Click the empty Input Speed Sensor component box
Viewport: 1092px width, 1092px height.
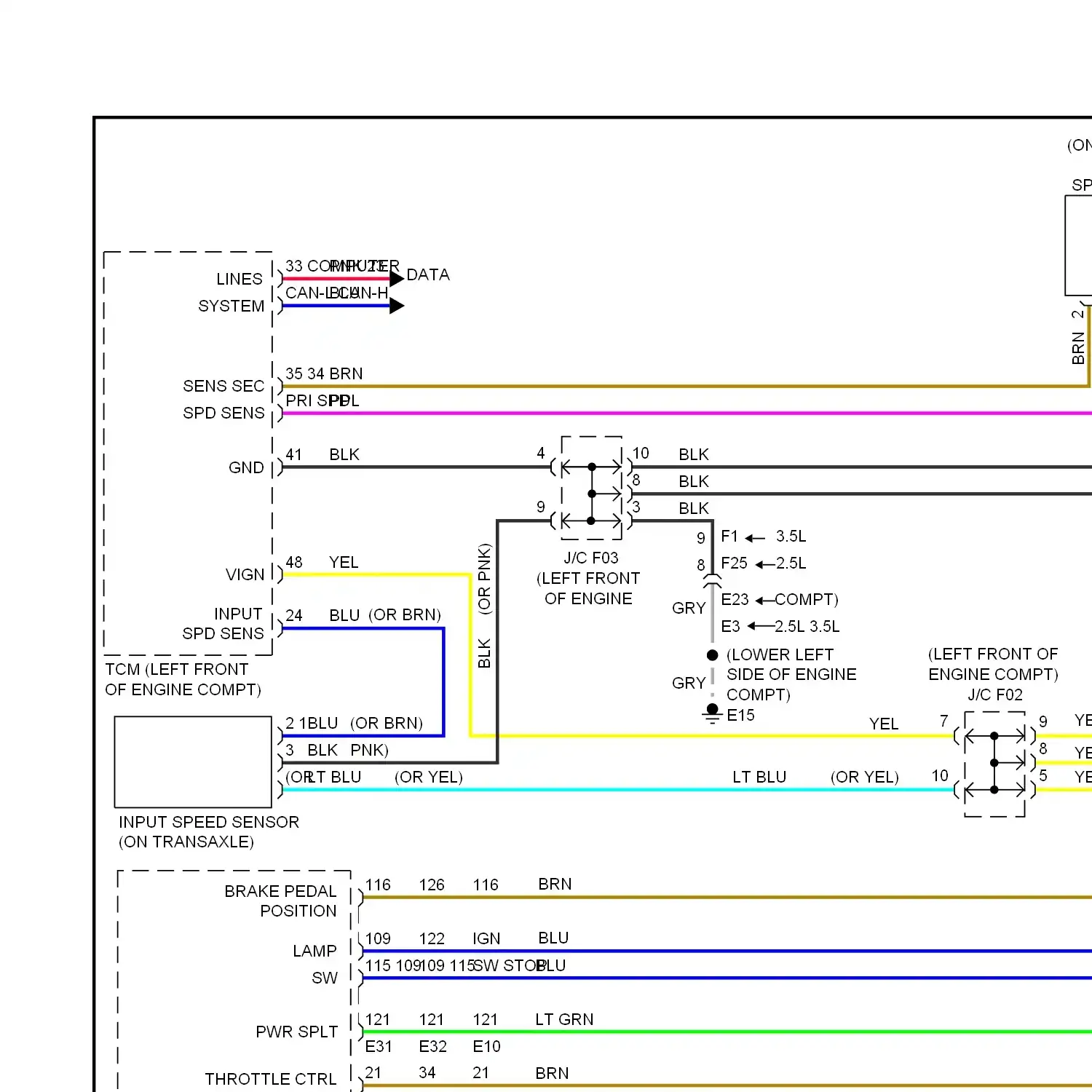193,761
